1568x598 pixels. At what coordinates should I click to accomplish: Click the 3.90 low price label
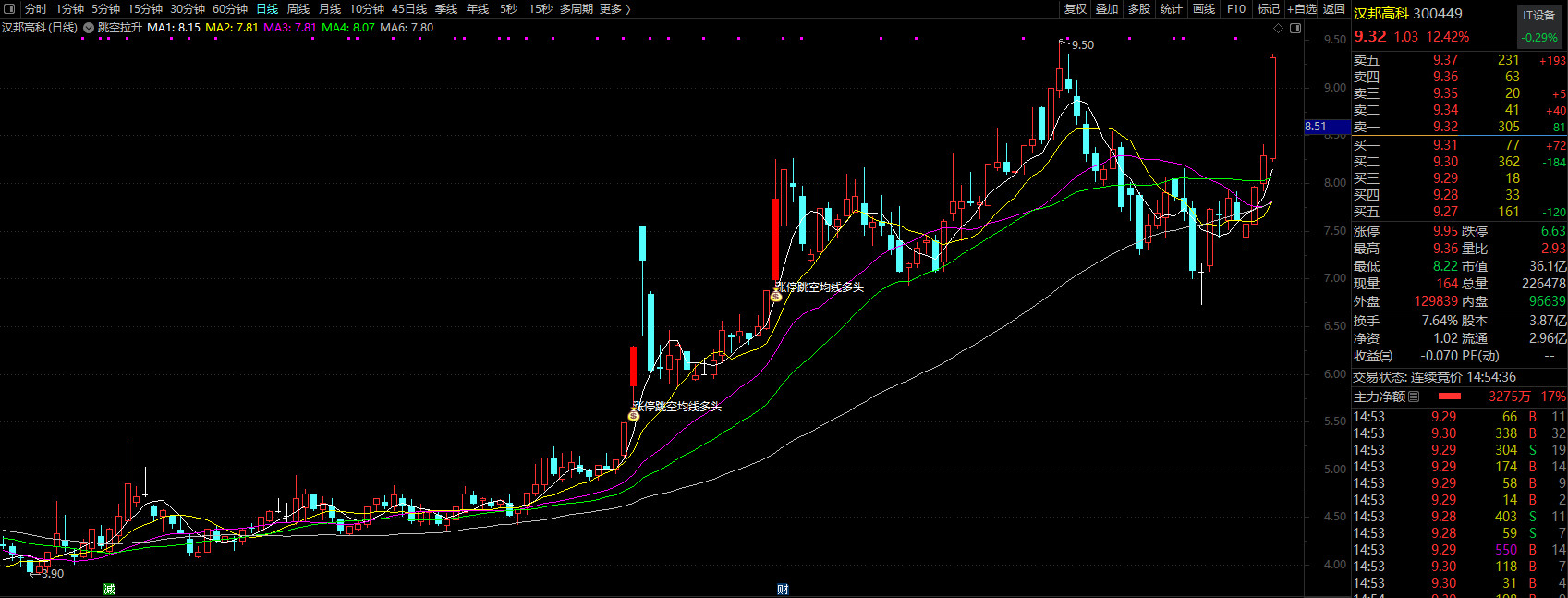click(x=53, y=573)
